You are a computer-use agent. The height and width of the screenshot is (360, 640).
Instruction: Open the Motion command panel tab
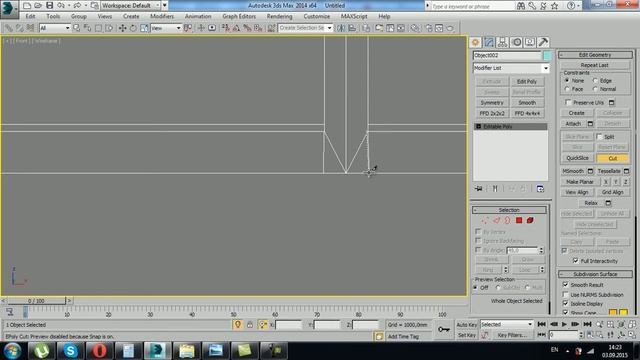516,42
